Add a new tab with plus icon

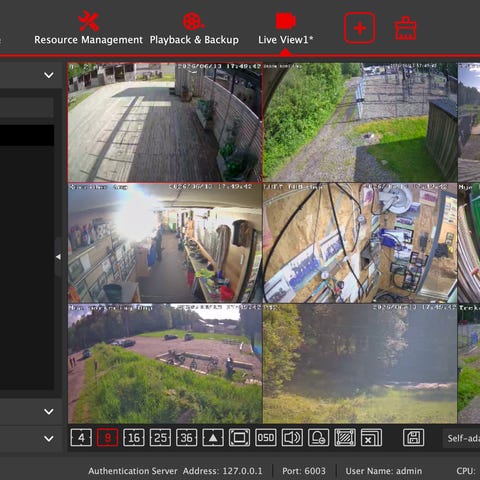(360, 28)
